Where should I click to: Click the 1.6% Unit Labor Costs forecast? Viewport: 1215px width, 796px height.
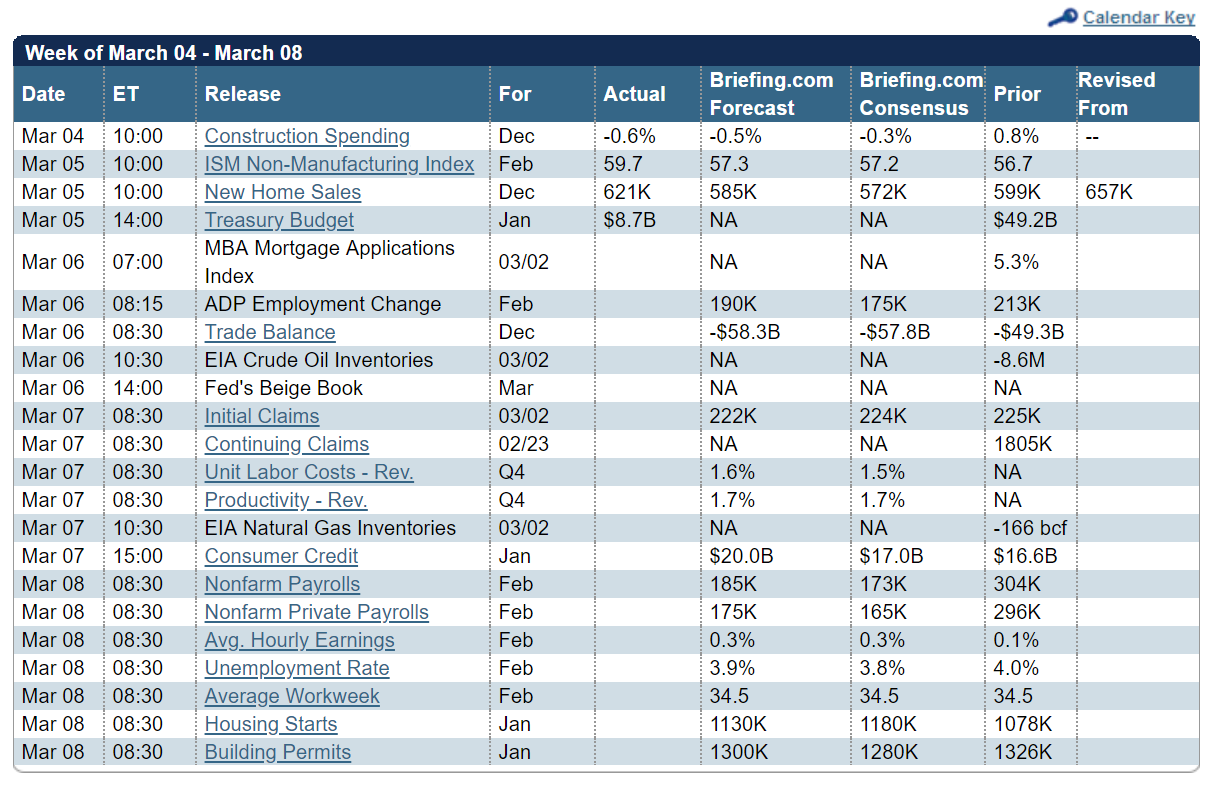[x=732, y=472]
